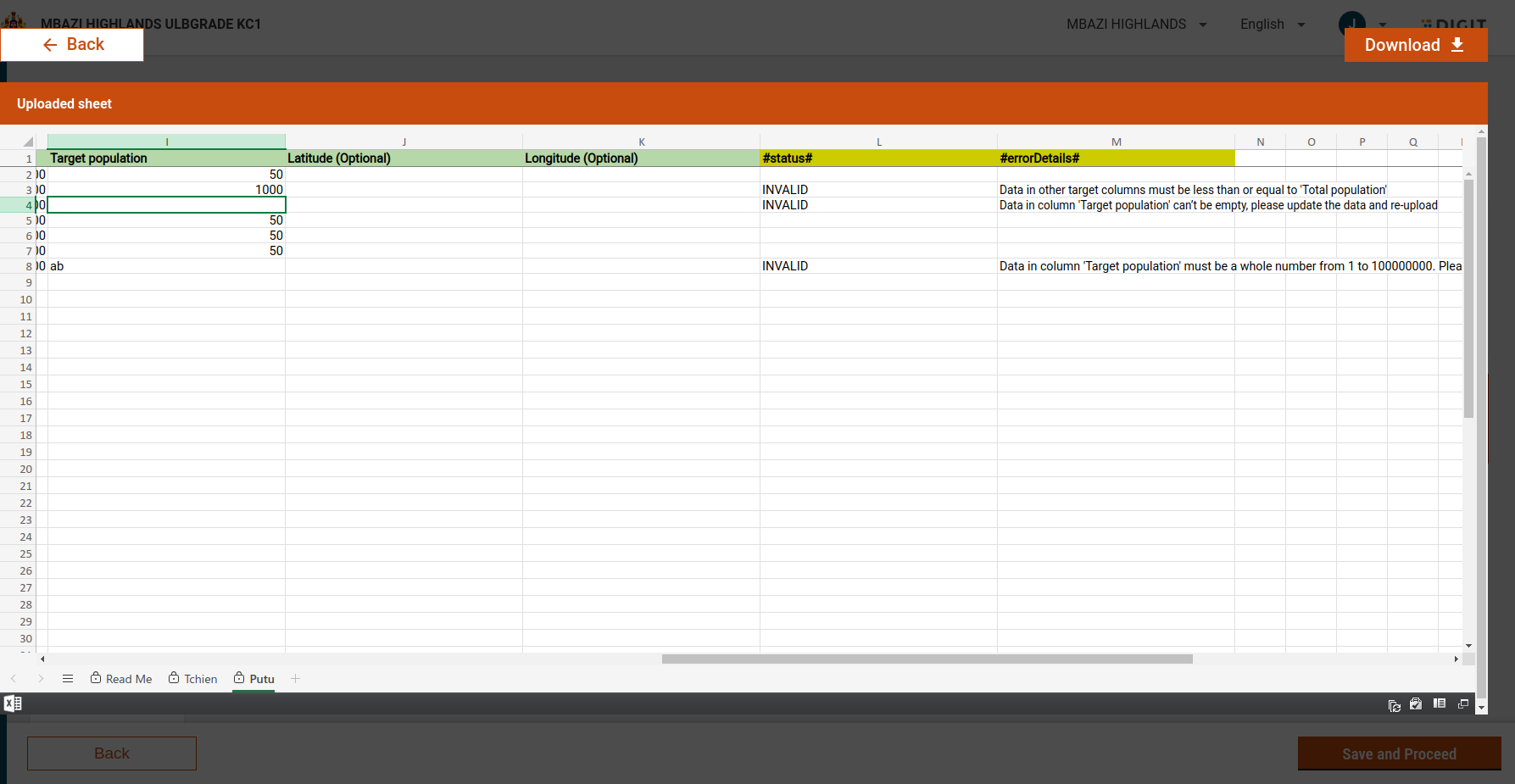Select the empty Target population cell in row 4
Image resolution: width=1515 pixels, height=784 pixels.
tap(166, 205)
